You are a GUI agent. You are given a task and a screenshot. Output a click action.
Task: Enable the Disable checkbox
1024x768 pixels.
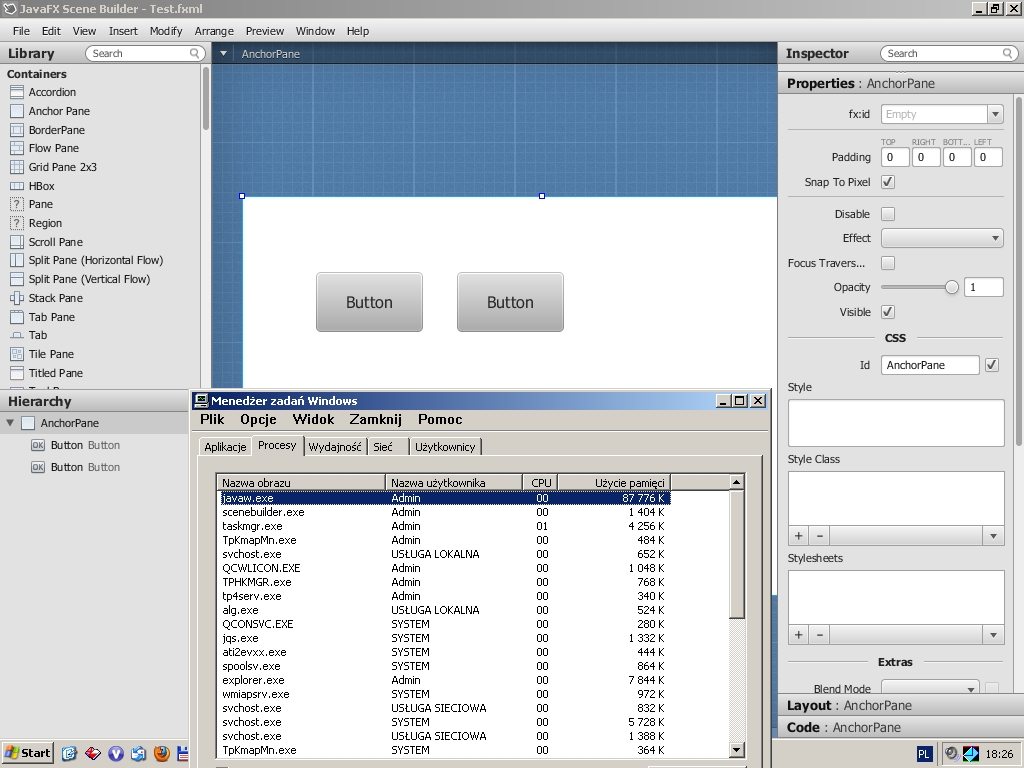(888, 214)
